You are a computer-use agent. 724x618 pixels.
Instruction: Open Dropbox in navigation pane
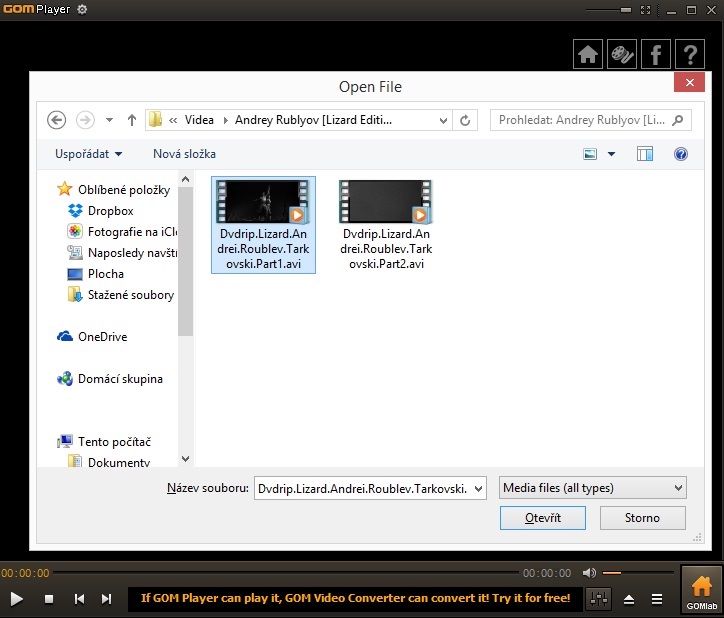(101, 211)
